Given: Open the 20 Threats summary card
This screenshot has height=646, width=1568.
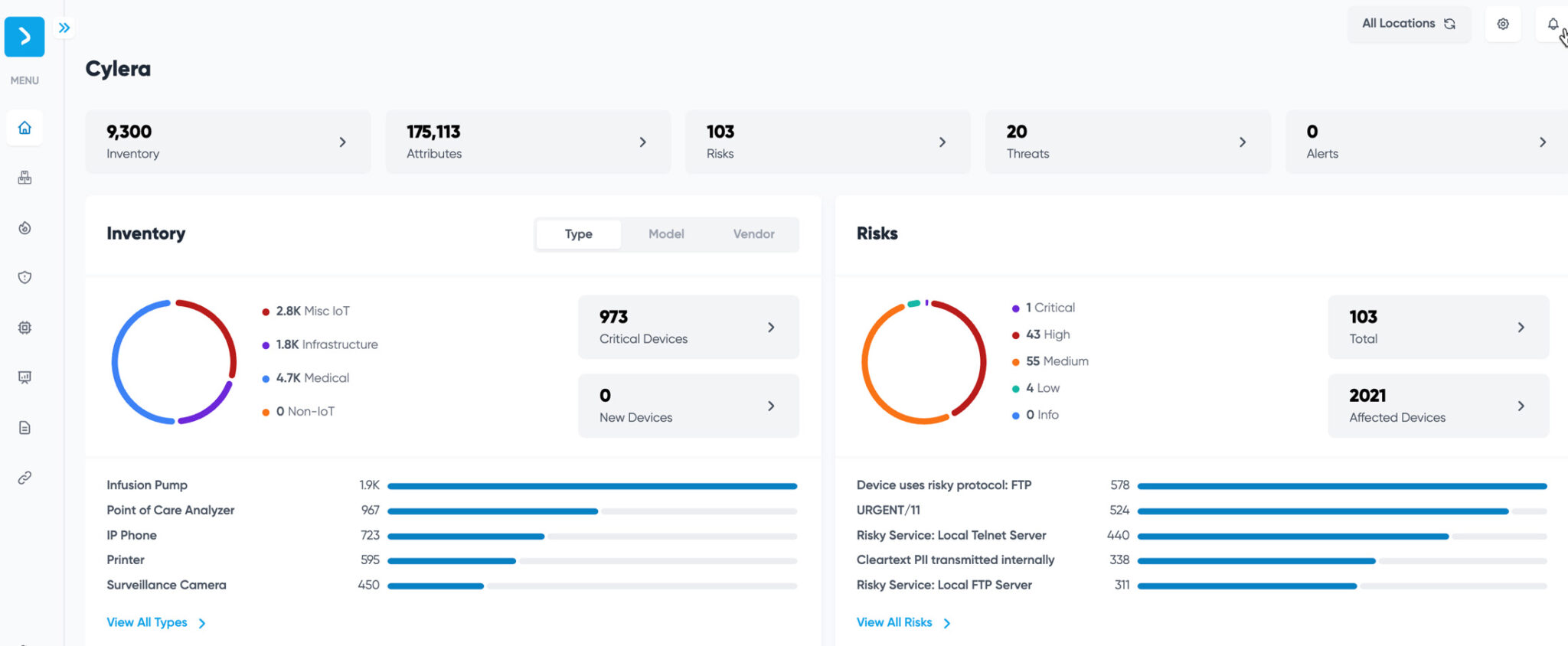Looking at the screenshot, I should click(1128, 142).
